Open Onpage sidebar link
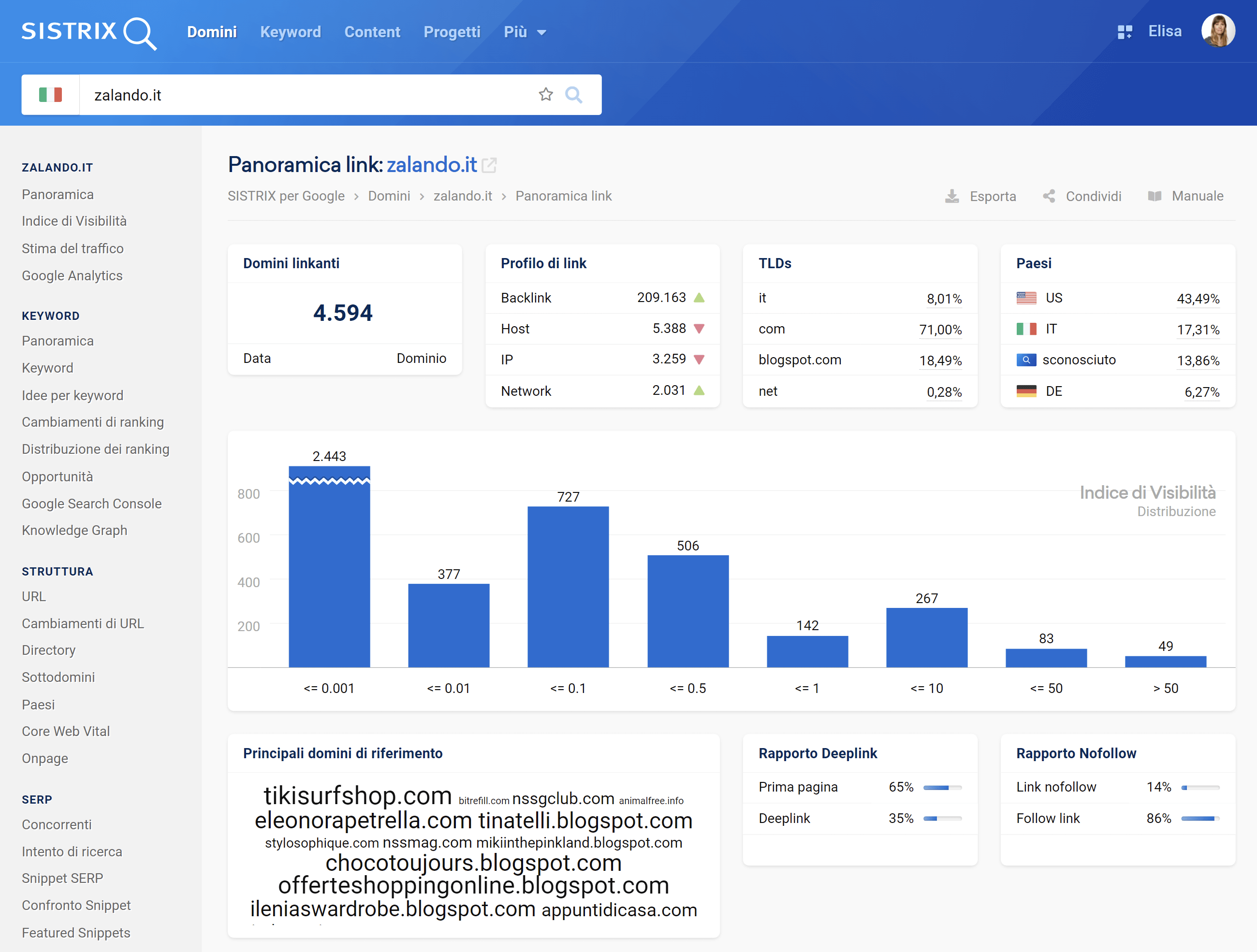 [x=45, y=759]
